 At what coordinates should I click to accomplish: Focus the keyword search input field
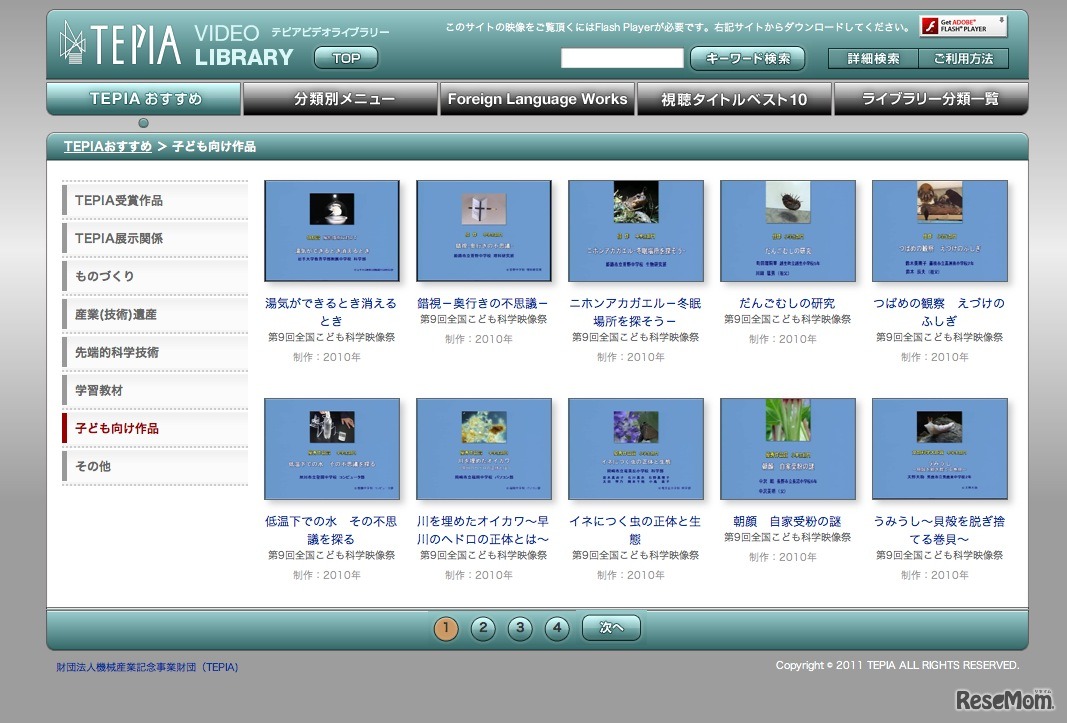[622, 58]
